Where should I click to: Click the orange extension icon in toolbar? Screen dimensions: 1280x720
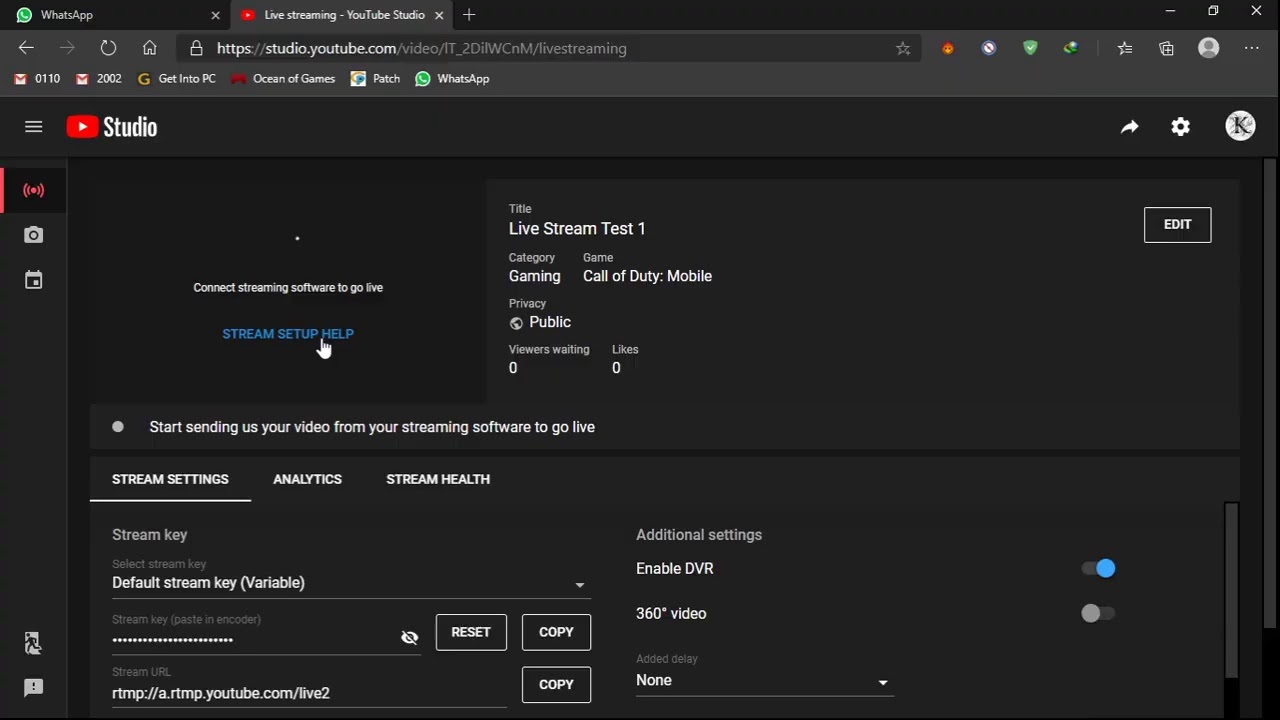(x=948, y=48)
